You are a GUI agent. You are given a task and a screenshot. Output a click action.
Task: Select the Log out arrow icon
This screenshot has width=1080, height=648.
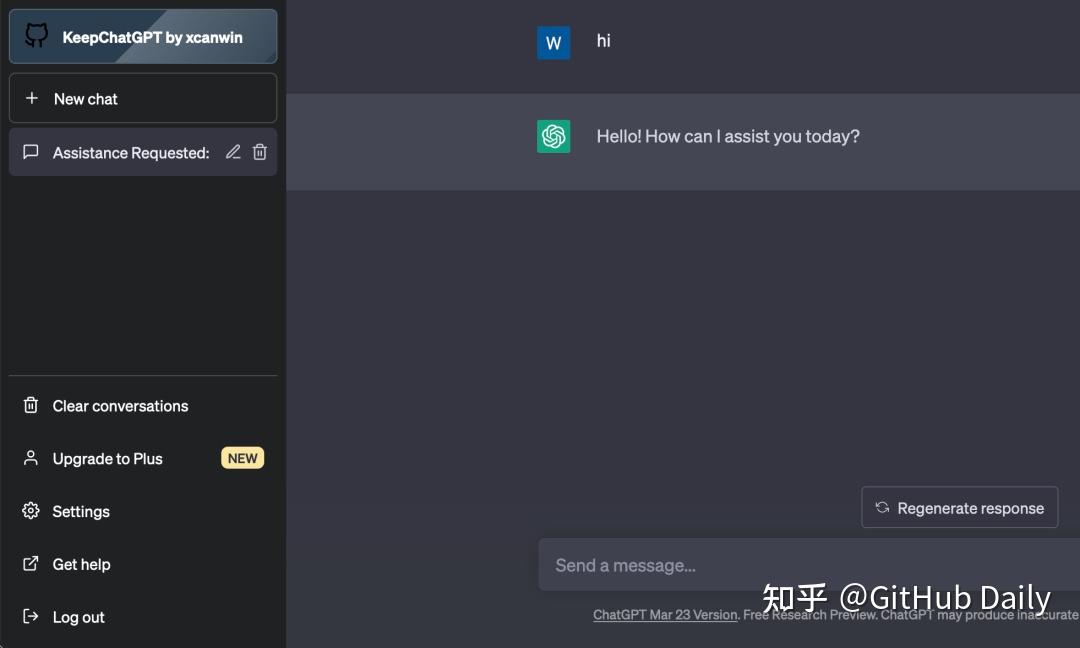(30, 618)
